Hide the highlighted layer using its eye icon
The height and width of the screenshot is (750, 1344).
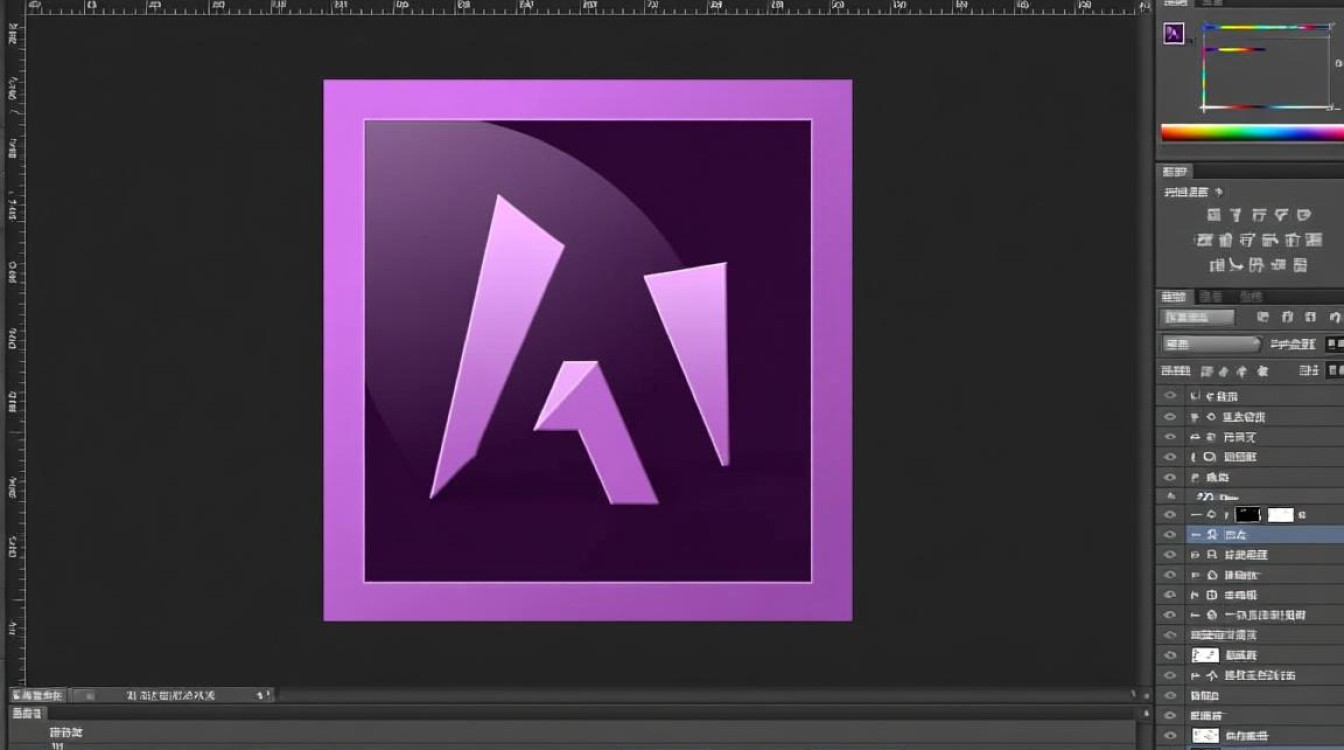[x=1170, y=535]
